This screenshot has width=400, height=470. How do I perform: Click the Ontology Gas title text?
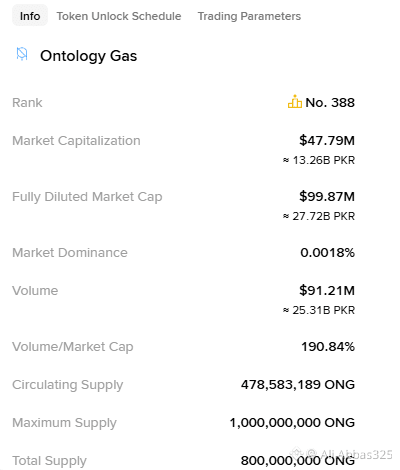click(88, 56)
